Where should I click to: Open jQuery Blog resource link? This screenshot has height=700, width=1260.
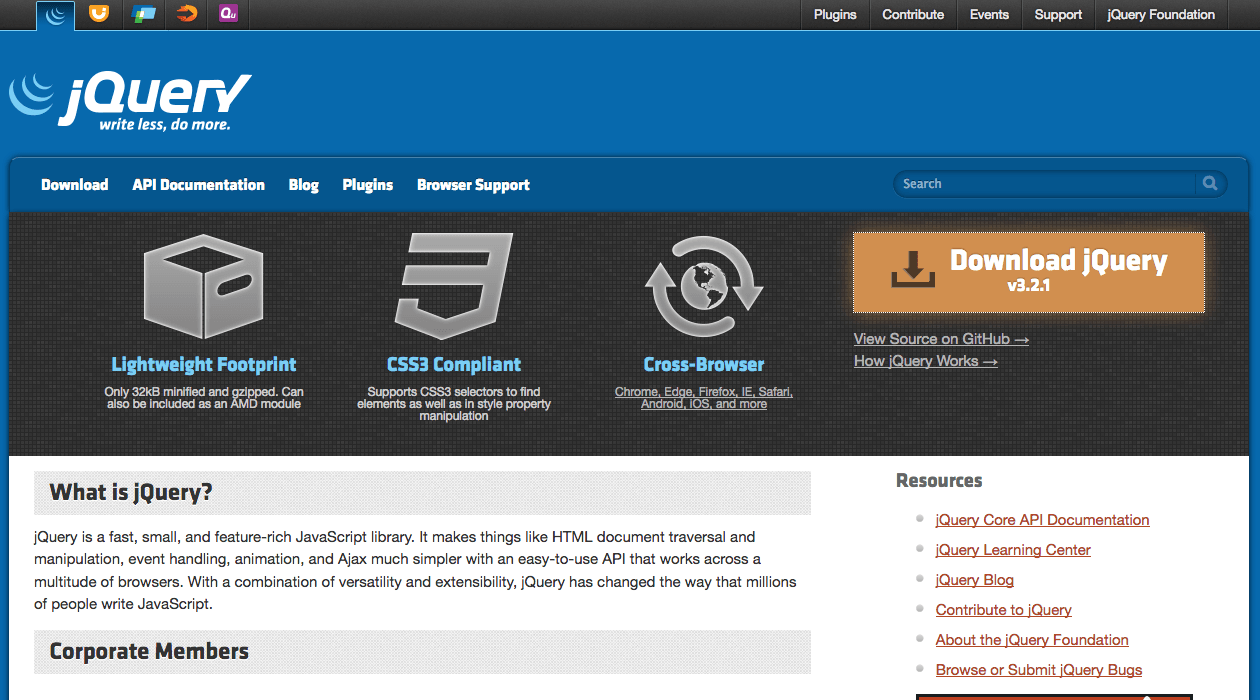[975, 580]
